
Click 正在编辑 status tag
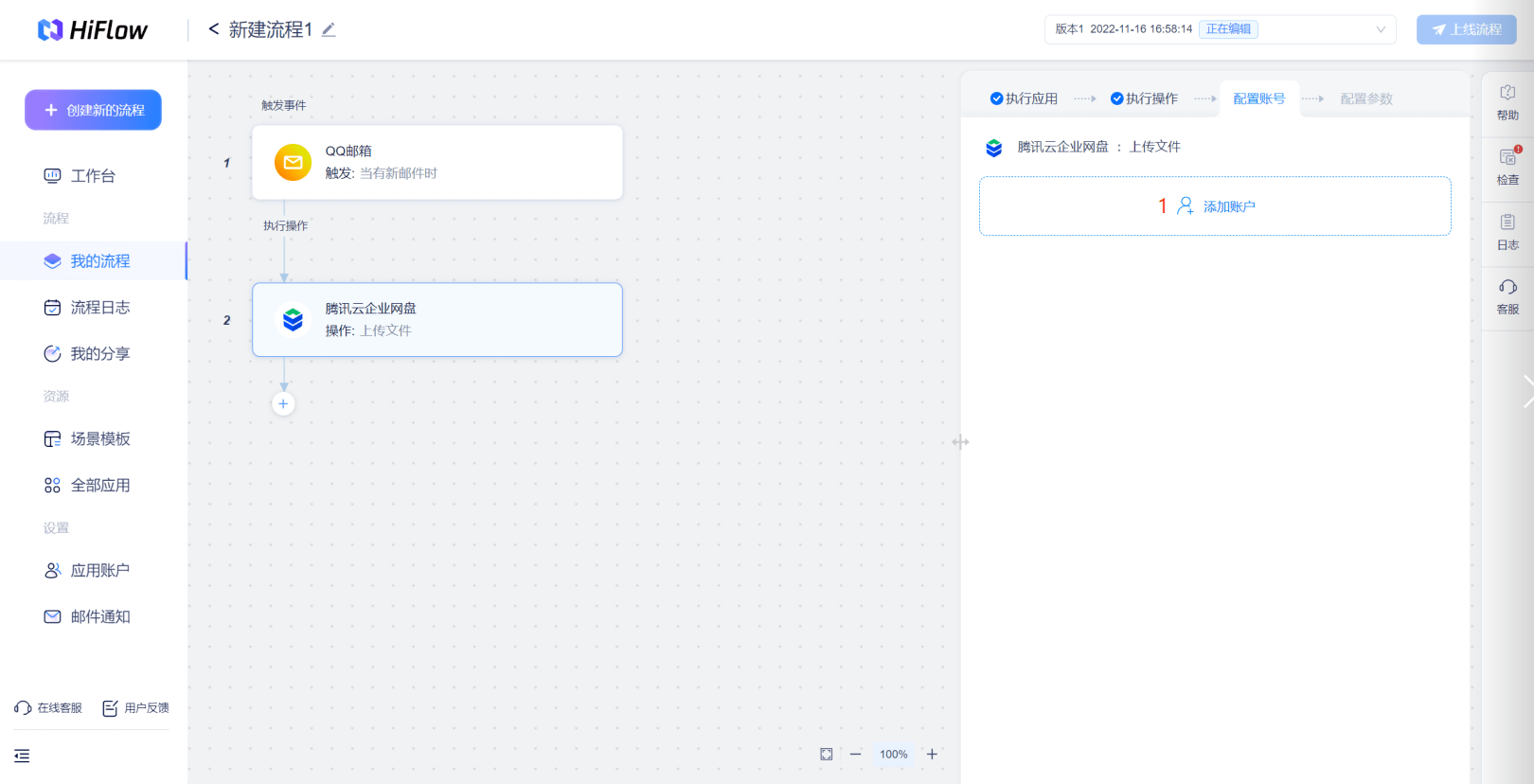[x=1228, y=29]
